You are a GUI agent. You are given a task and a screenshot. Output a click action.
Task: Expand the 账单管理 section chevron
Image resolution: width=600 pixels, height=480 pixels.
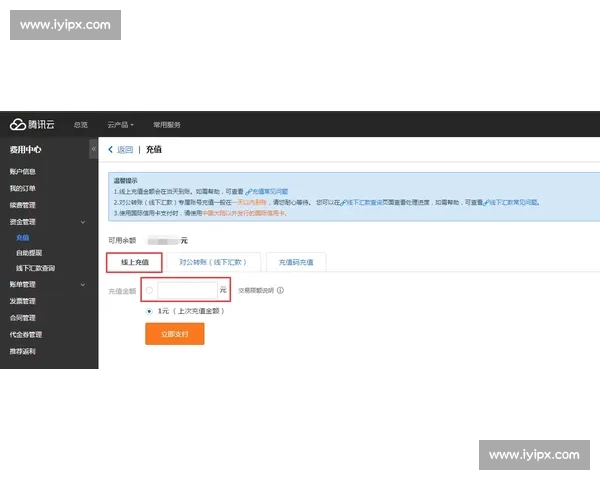coord(83,285)
